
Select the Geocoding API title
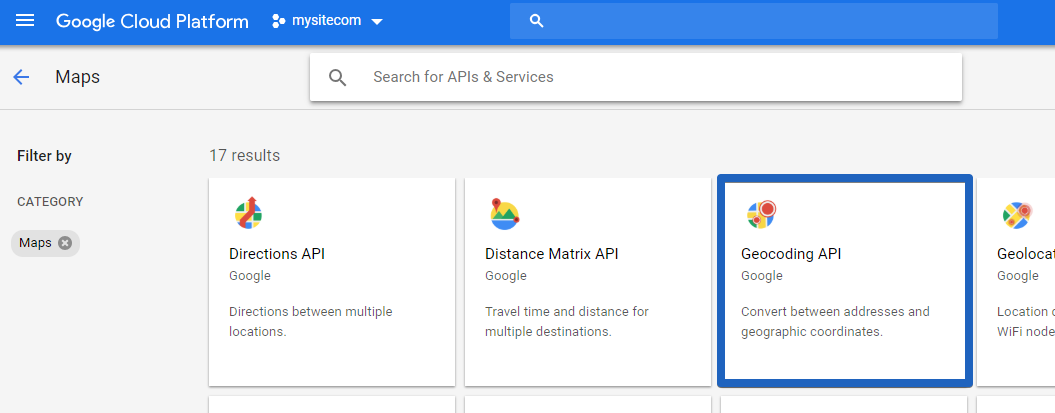click(791, 254)
